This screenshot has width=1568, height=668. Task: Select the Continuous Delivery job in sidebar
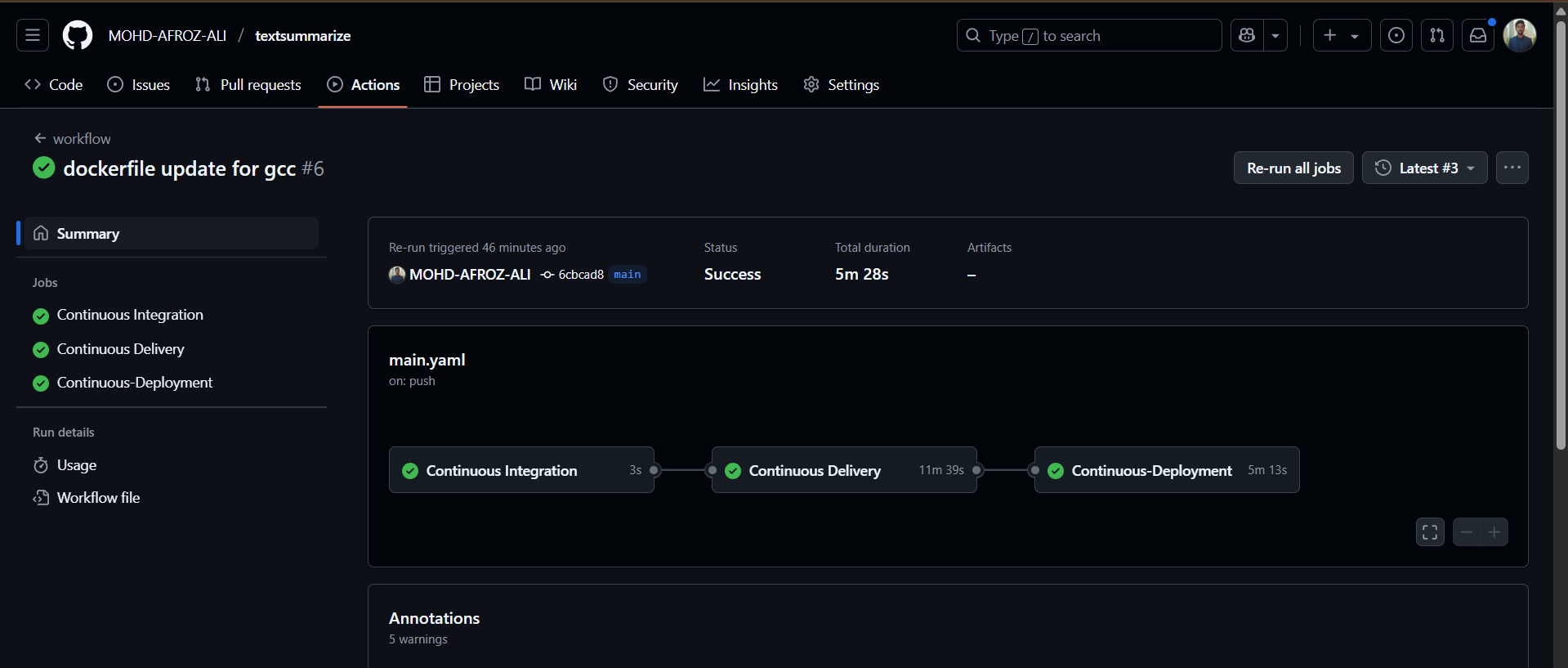(120, 349)
